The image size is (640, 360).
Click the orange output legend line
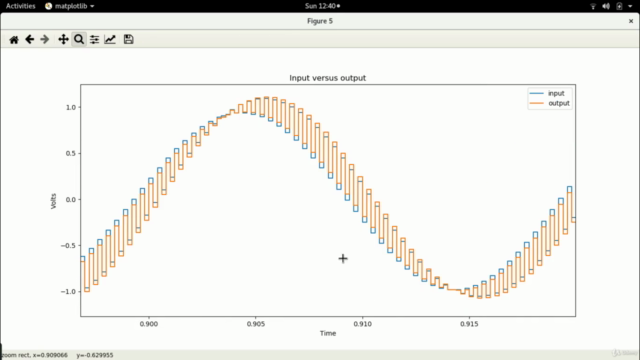click(536, 103)
